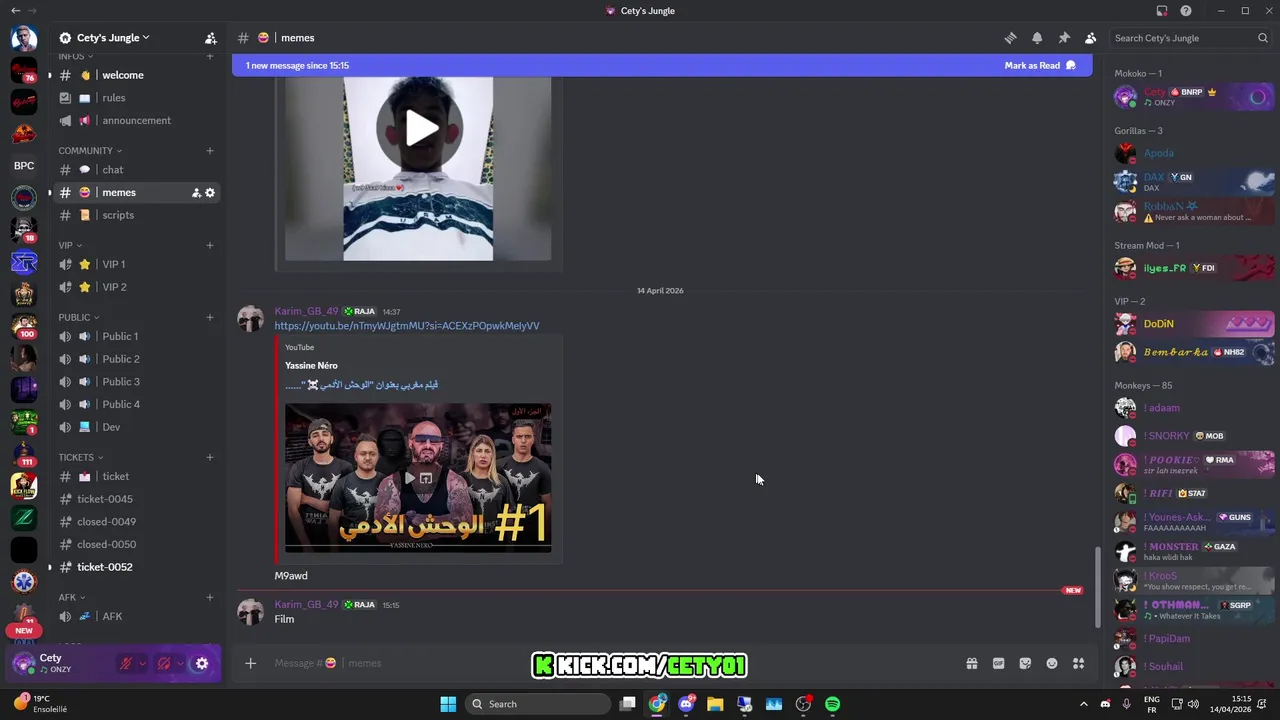Collapse the AFK category

coord(71,597)
